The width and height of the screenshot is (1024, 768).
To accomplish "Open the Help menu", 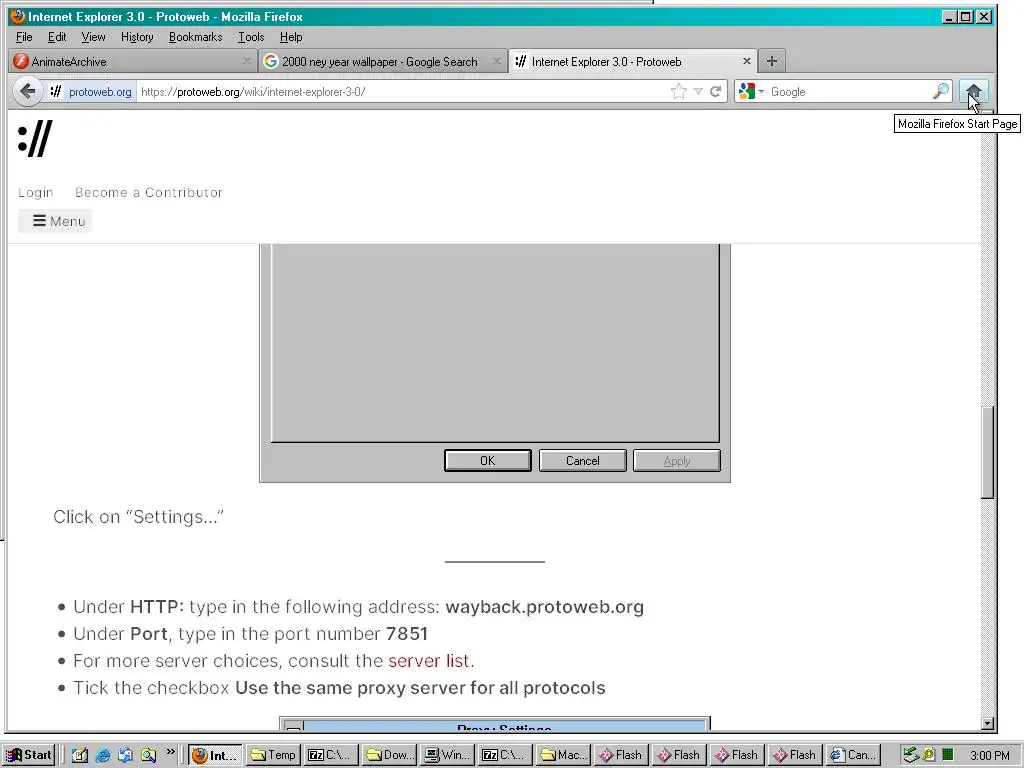I will [x=291, y=37].
